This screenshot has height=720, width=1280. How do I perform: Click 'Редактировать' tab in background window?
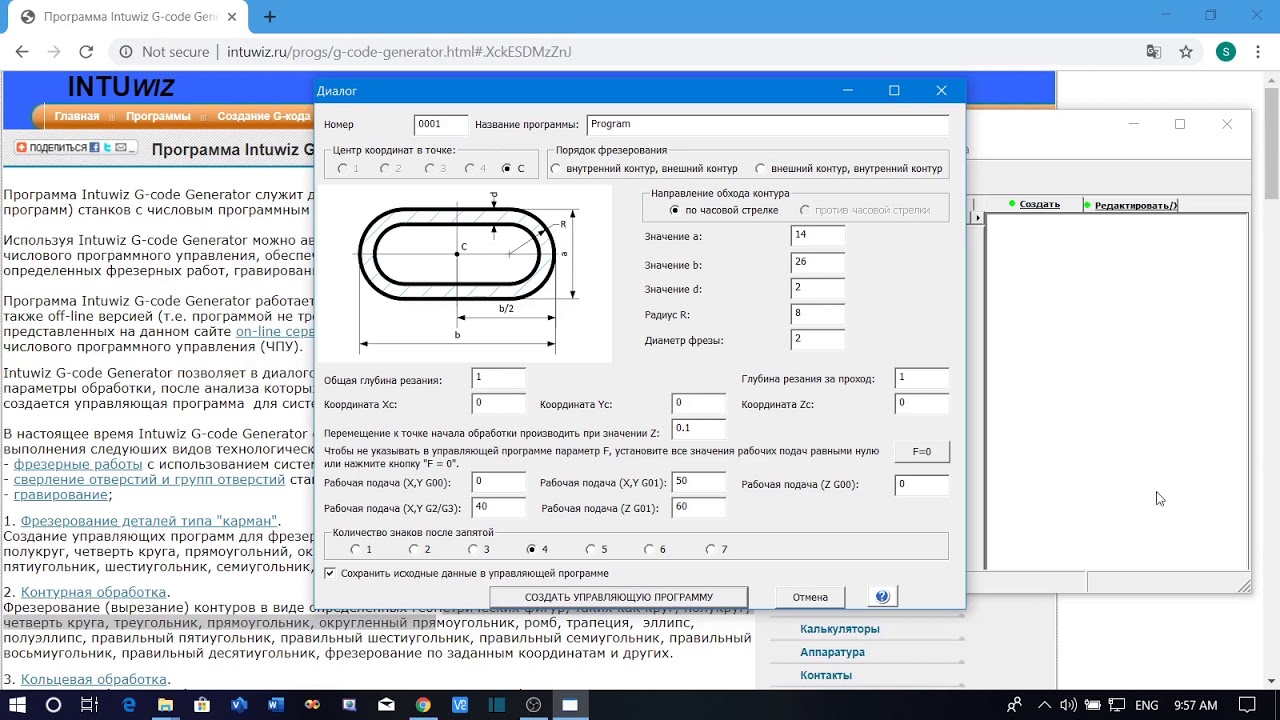click(x=1136, y=205)
